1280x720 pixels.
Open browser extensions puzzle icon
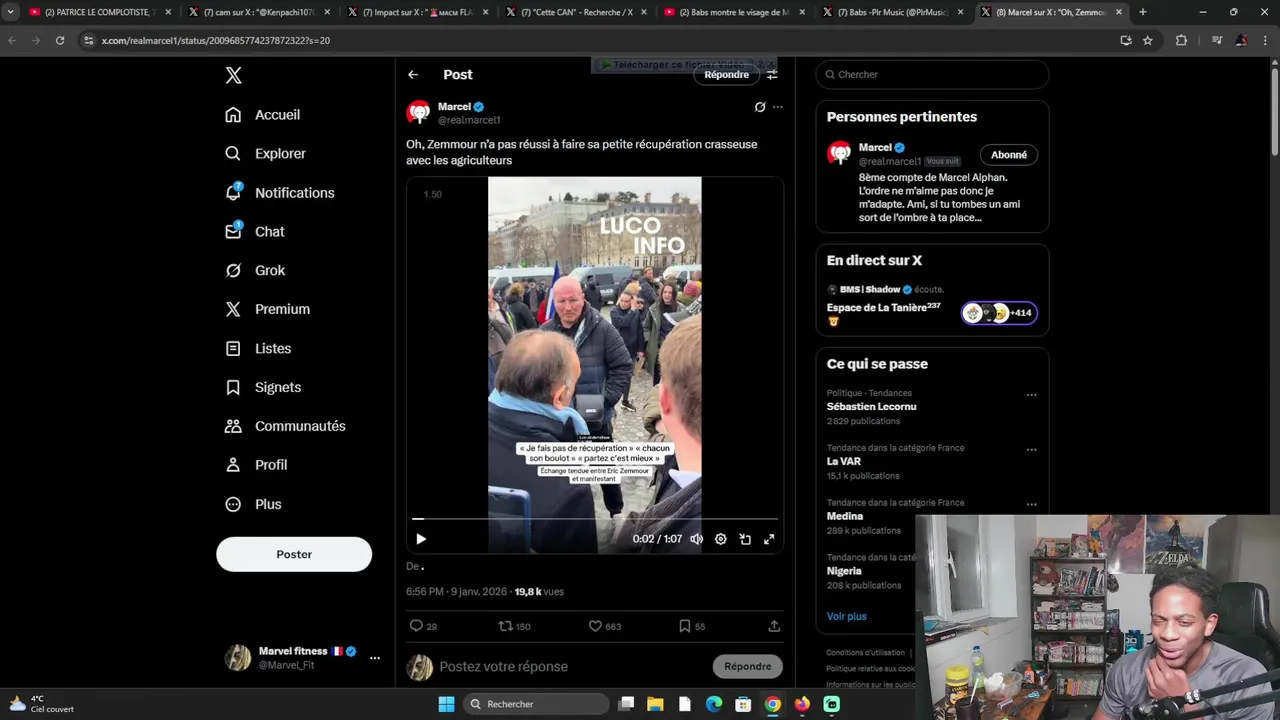pos(1181,40)
